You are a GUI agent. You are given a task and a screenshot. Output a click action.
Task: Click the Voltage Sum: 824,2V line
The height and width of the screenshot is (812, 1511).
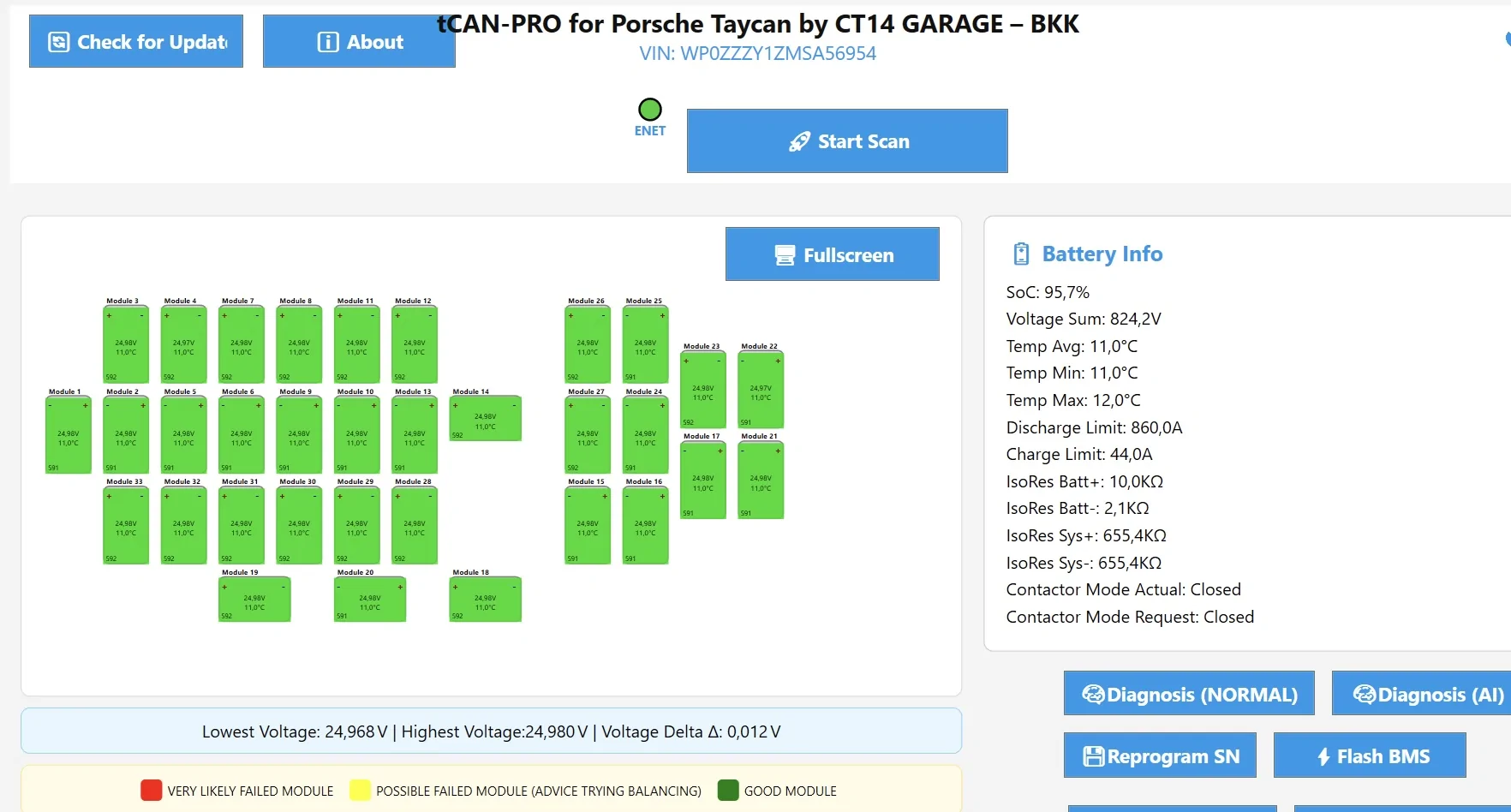coord(1084,319)
